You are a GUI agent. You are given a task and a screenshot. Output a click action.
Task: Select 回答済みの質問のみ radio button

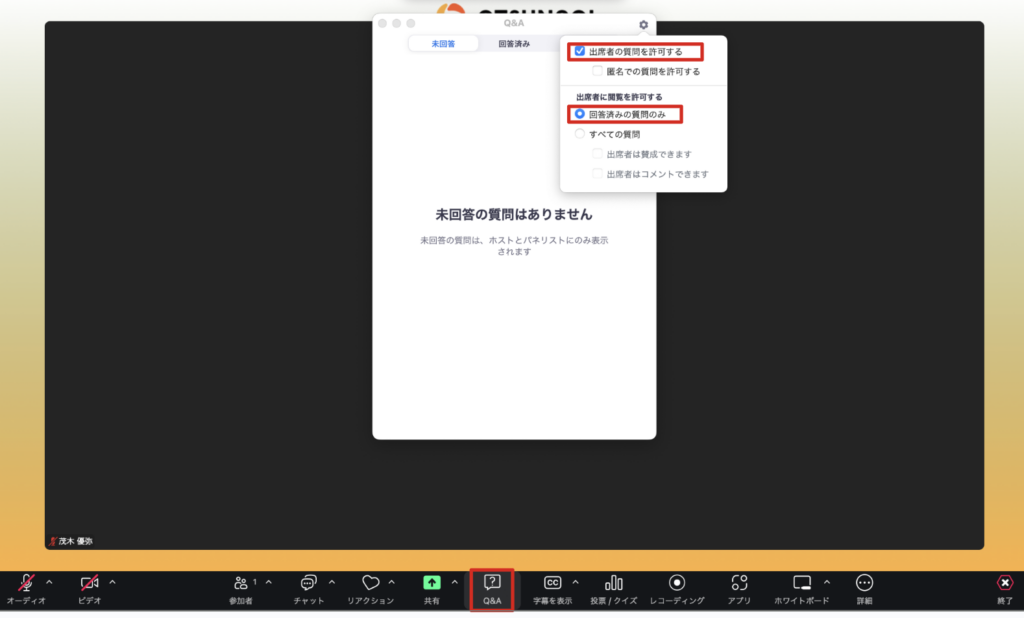580,115
